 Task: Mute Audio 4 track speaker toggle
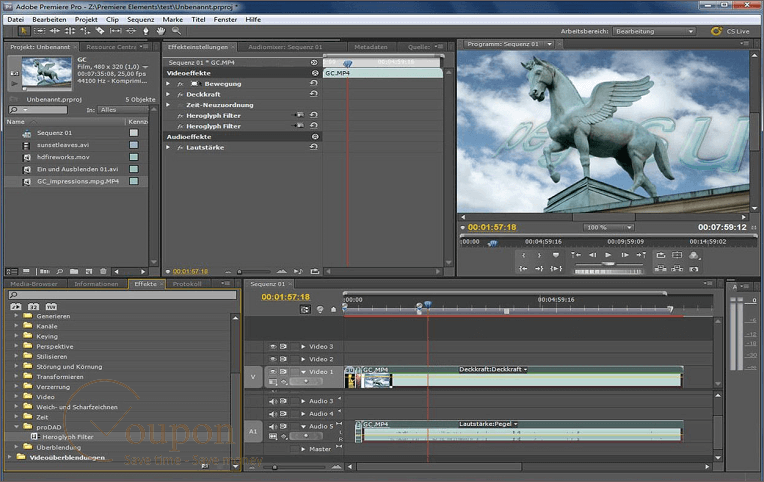273,414
